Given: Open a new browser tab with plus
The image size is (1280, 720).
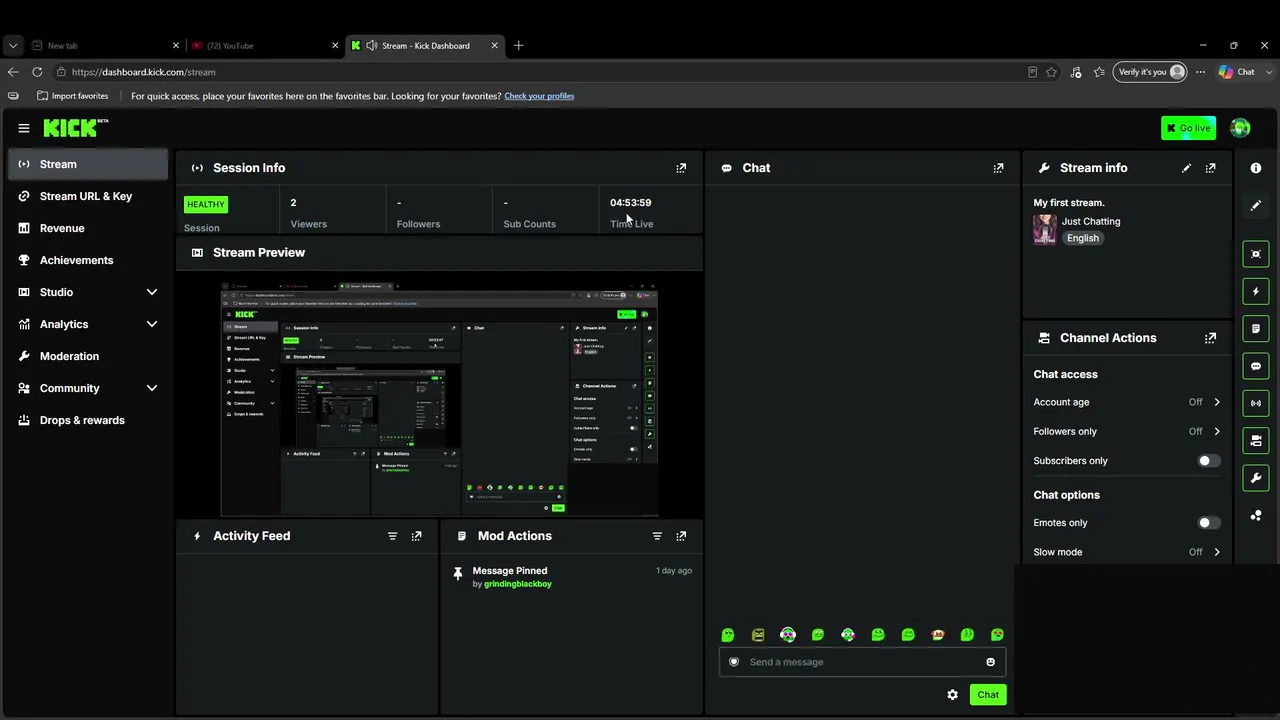Looking at the screenshot, I should 518,45.
